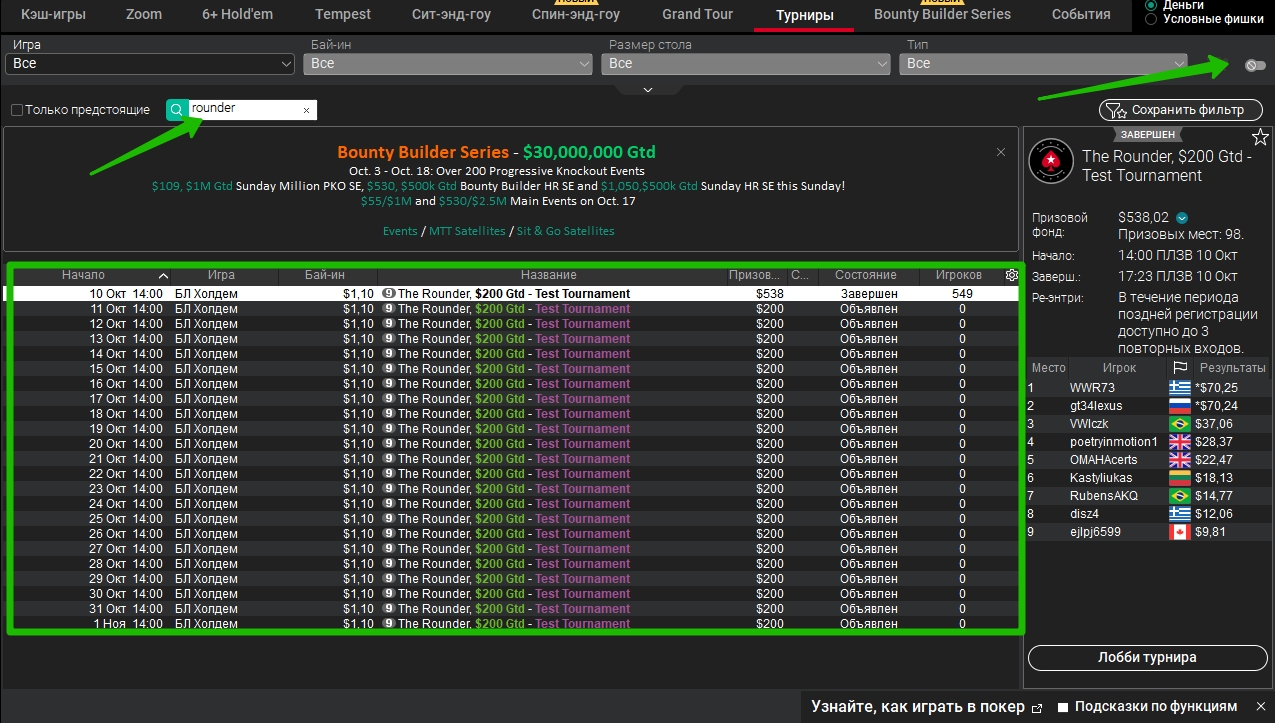Click the rounder search input field
Image resolution: width=1275 pixels, height=723 pixels.
[243, 109]
